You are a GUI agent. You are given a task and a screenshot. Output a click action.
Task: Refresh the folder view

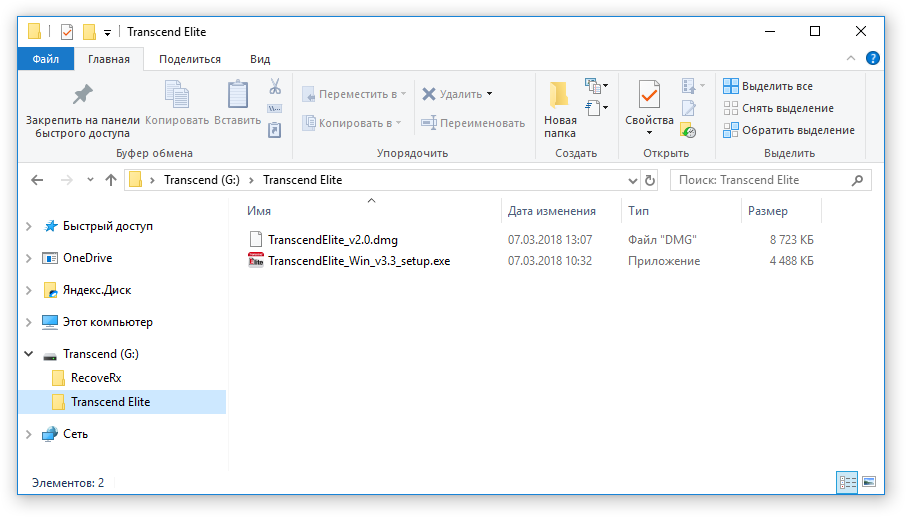[650, 180]
